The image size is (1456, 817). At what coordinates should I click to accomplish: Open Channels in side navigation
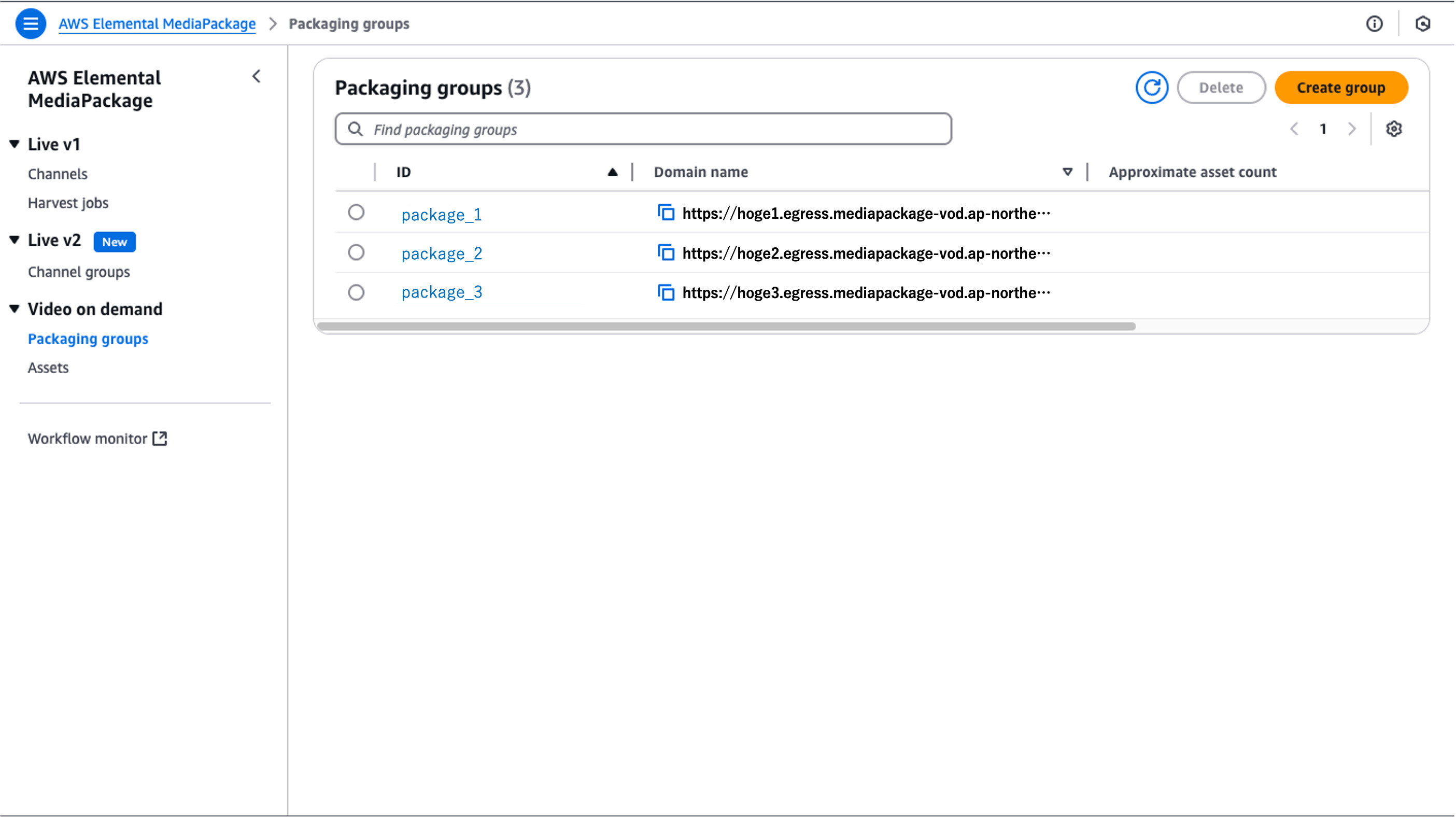click(58, 174)
